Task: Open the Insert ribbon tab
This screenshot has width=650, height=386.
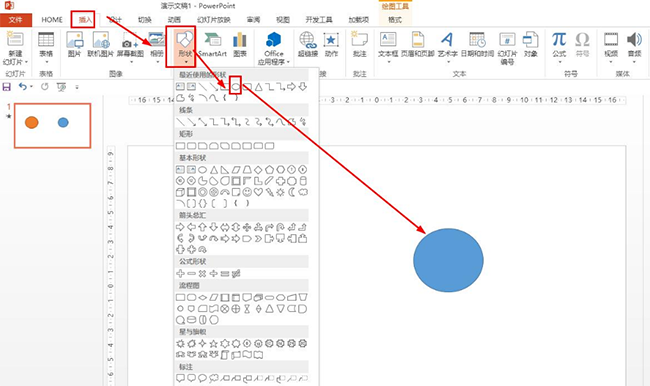Action: tap(85, 19)
